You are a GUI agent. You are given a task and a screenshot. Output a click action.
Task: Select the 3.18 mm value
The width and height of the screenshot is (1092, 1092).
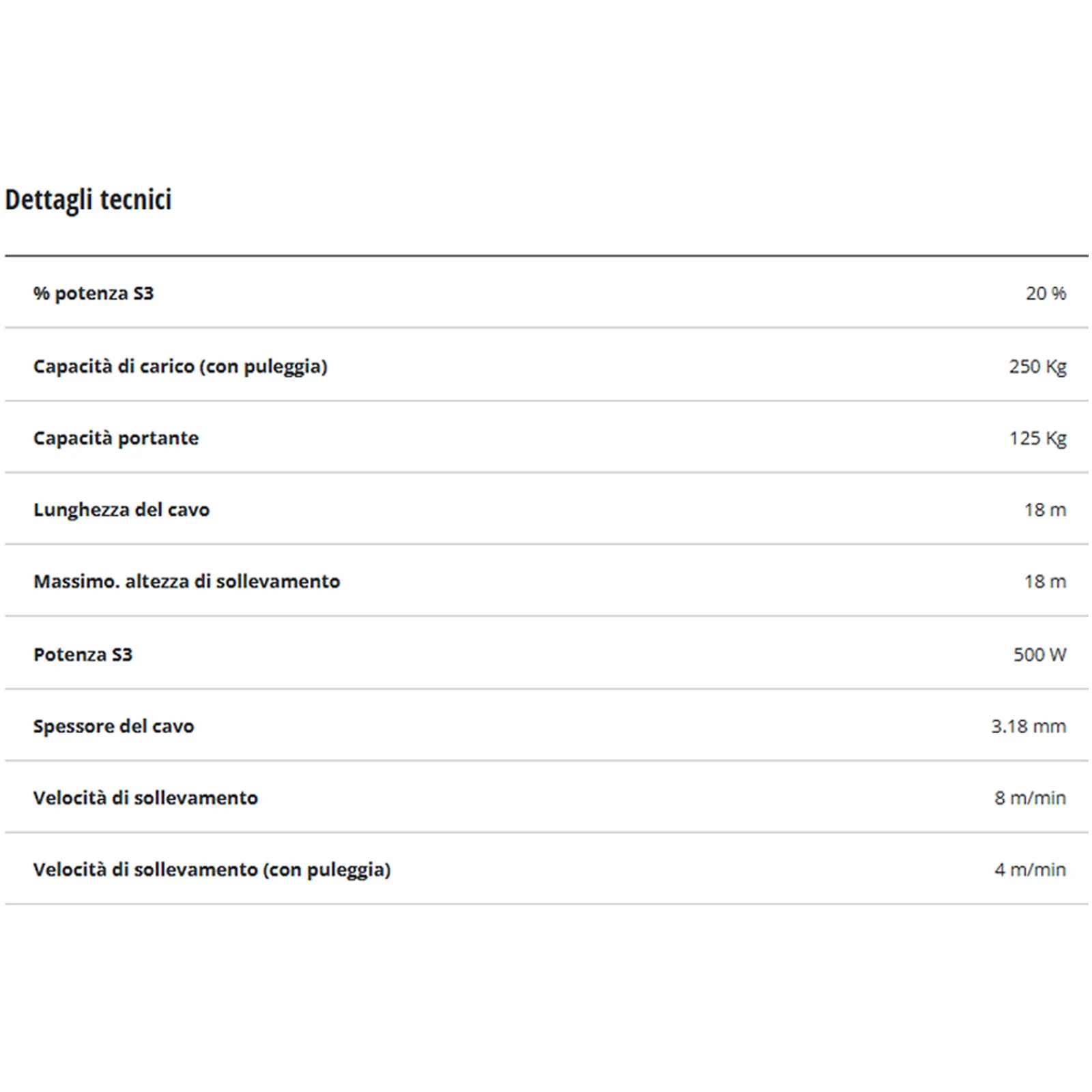[x=1028, y=726]
